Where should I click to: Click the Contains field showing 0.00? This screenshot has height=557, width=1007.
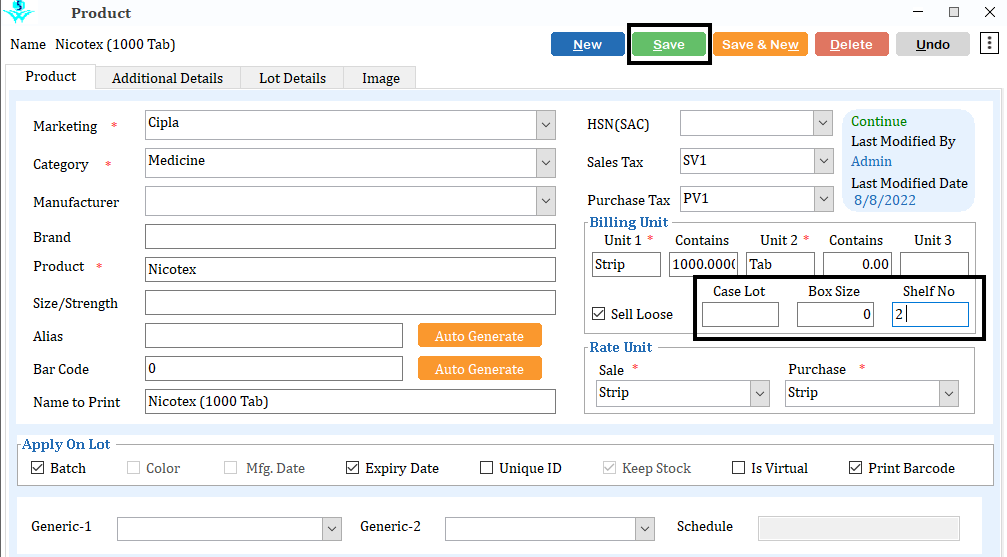857,264
